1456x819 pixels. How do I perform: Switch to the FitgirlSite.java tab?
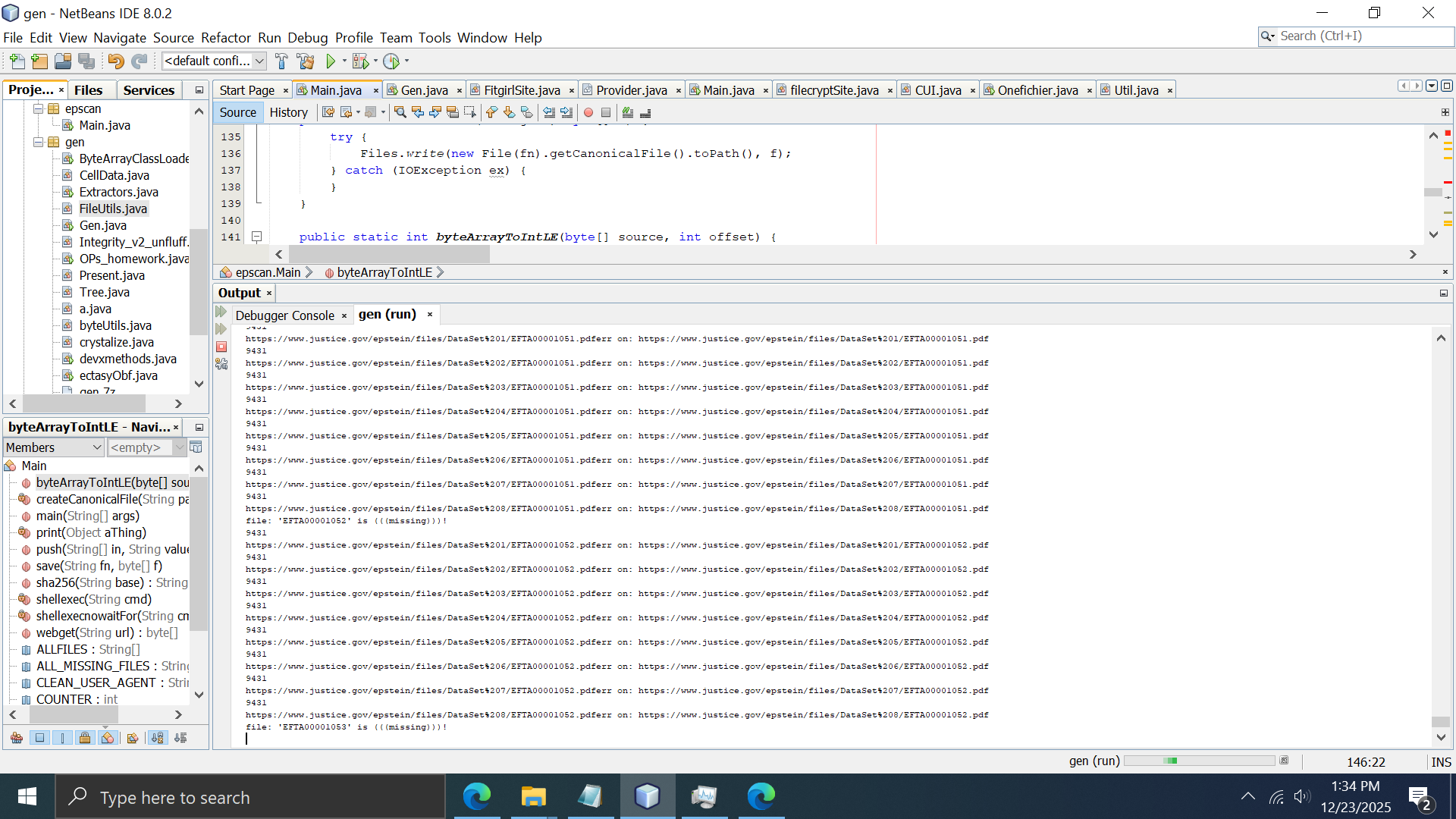[x=521, y=90]
